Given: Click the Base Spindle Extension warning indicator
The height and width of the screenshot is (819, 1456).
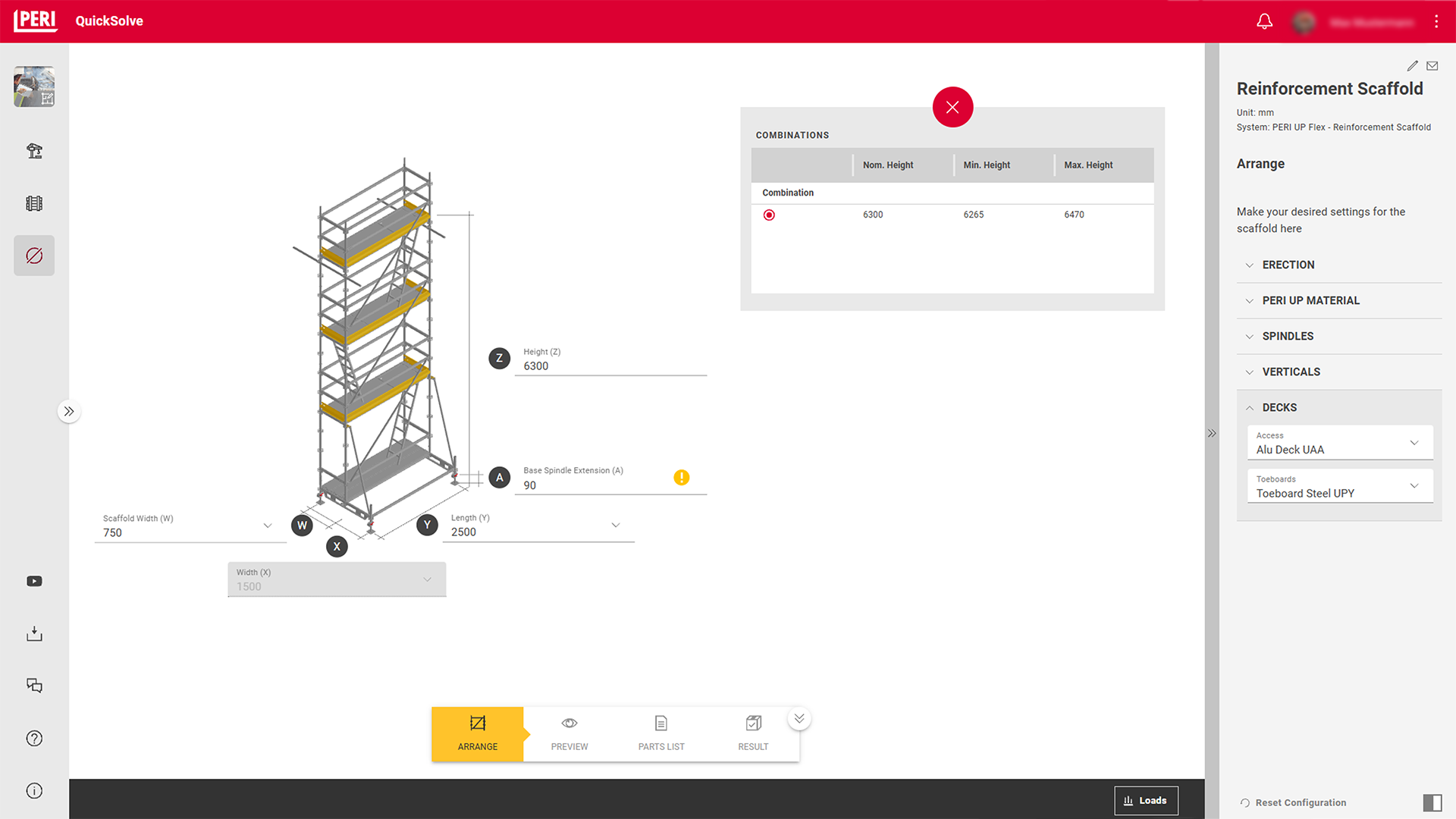Looking at the screenshot, I should (x=681, y=478).
